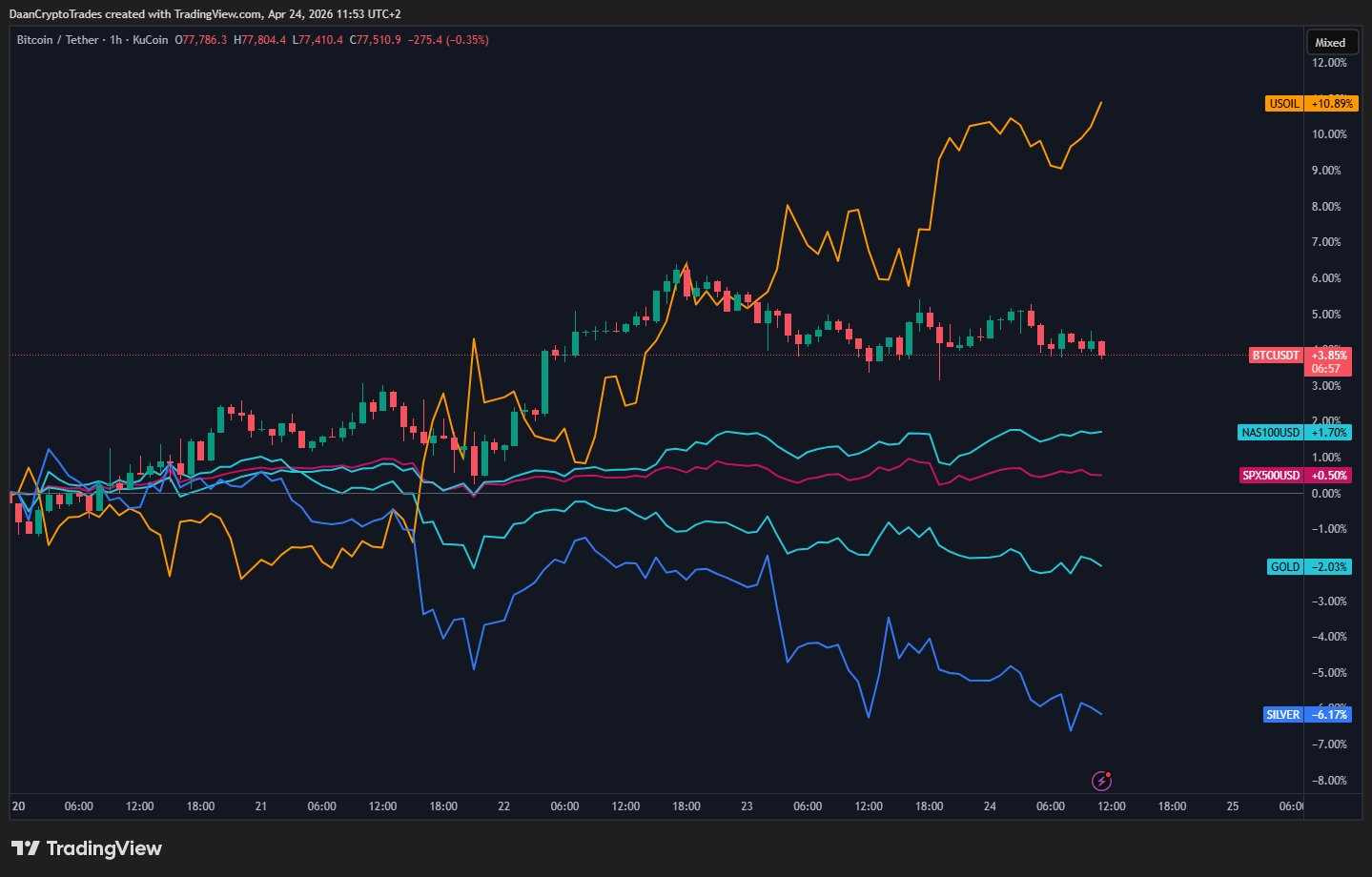Click the 1h interval in chart legend

[x=115, y=40]
